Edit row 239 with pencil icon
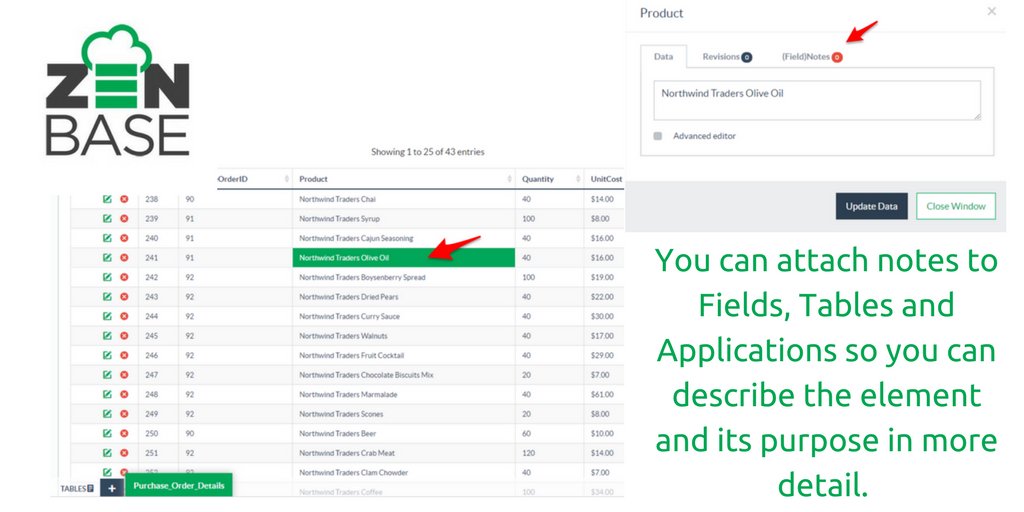The image size is (1024, 512). click(108, 219)
